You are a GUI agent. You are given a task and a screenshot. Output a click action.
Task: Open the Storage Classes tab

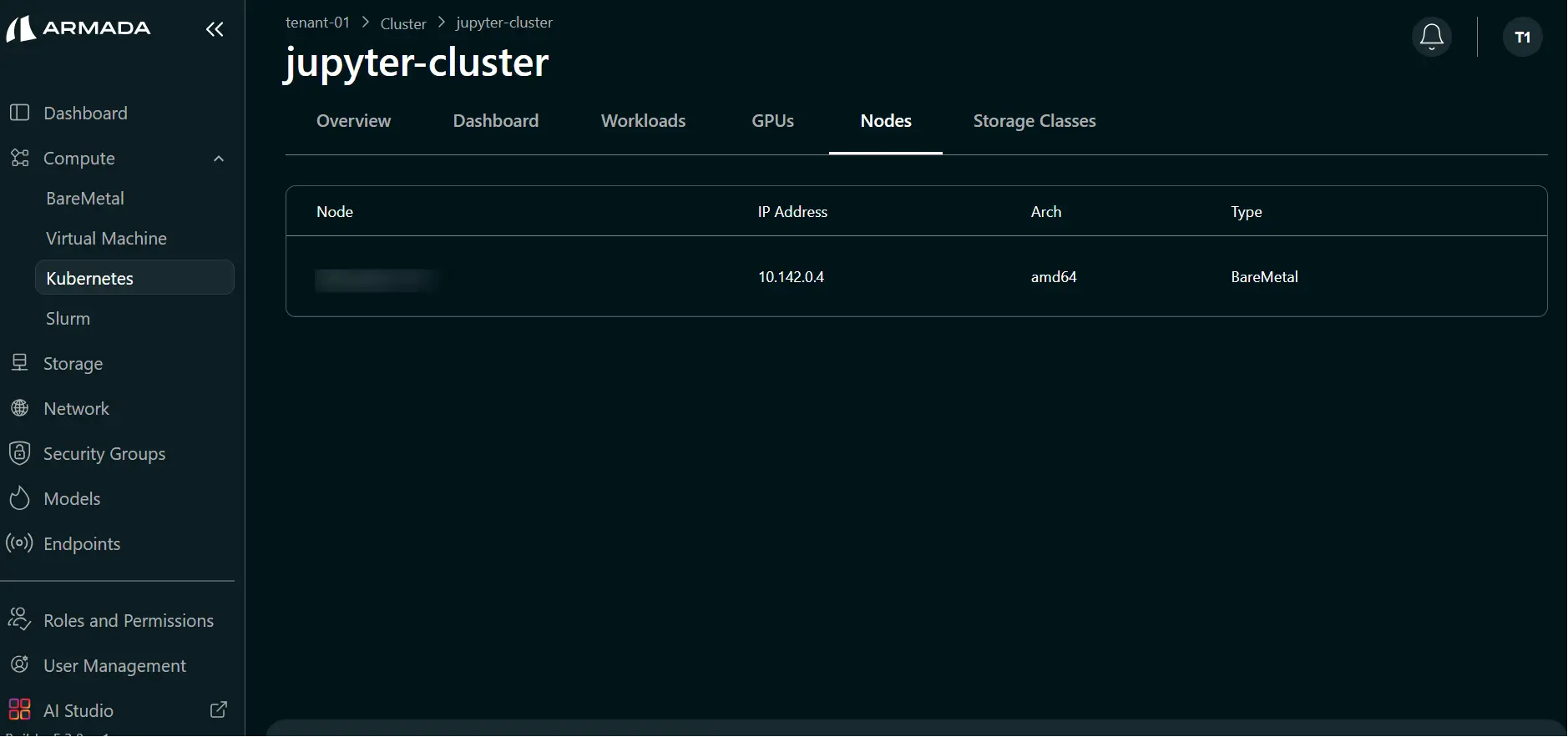[1034, 121]
